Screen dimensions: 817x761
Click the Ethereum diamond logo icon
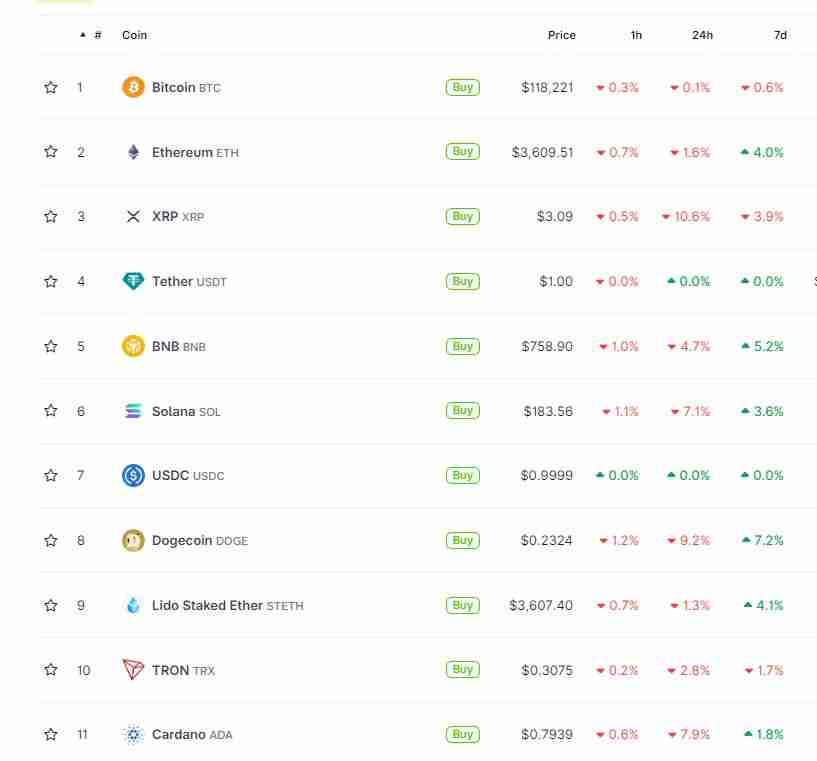pos(133,152)
